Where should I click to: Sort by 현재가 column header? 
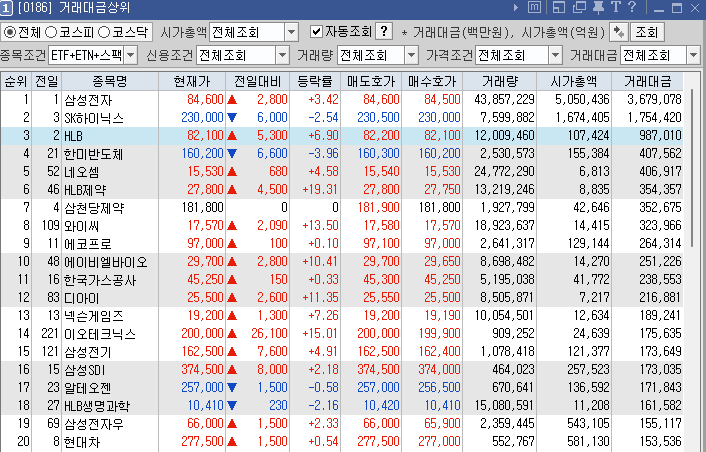pos(192,81)
